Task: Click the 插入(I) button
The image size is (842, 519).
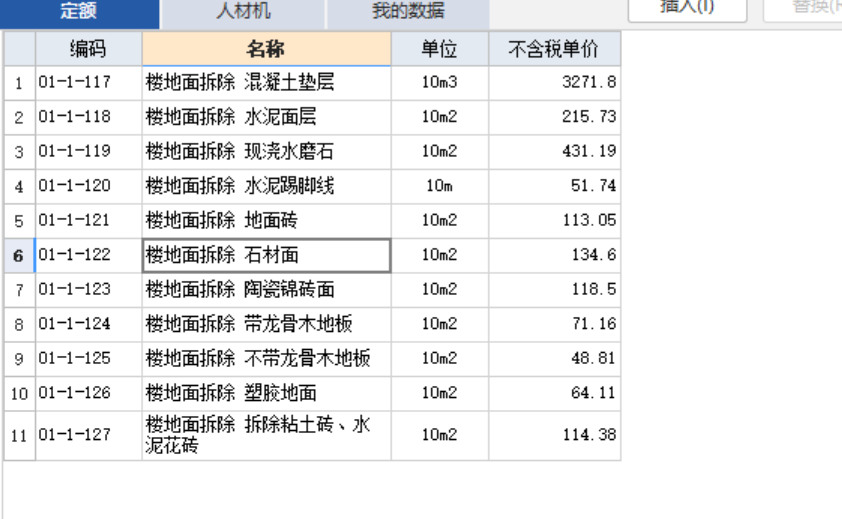Action: click(x=687, y=9)
